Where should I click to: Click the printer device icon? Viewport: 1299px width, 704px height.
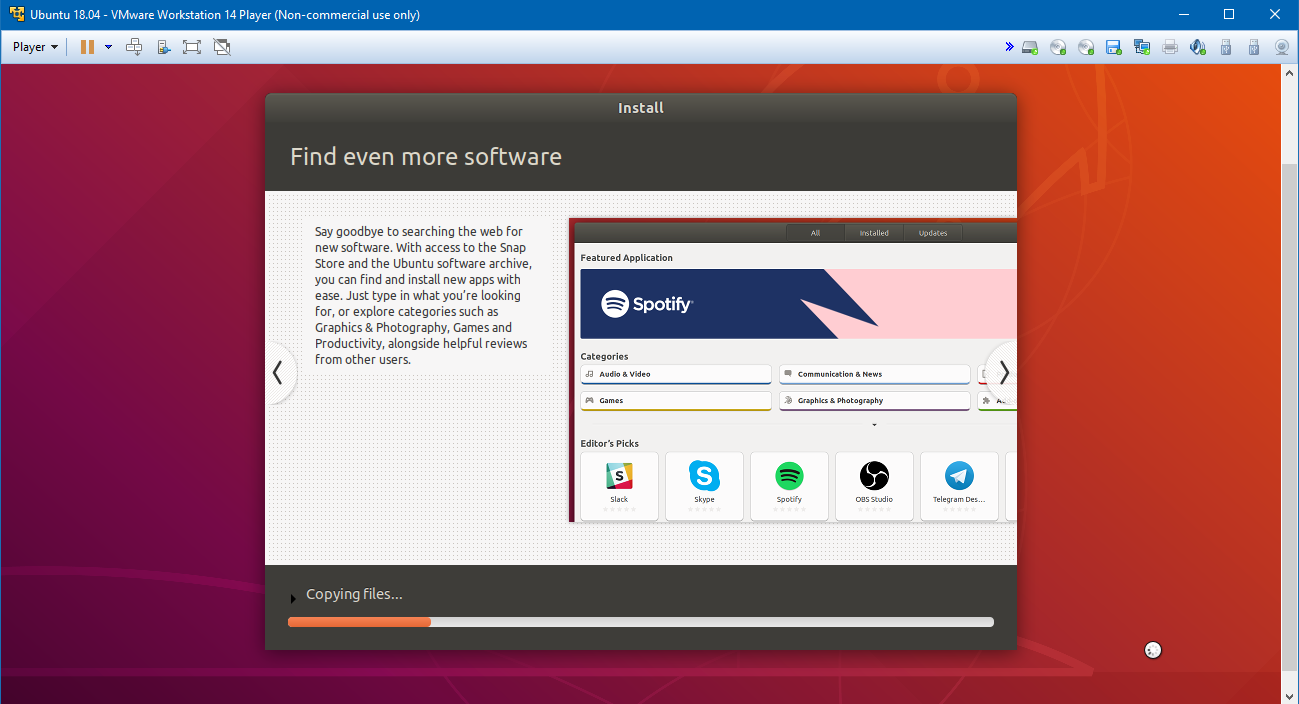[x=1170, y=47]
